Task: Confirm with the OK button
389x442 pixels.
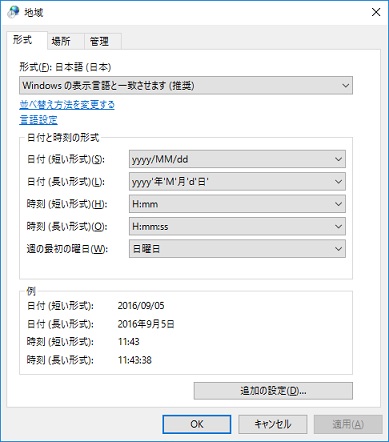Action: pos(197,424)
